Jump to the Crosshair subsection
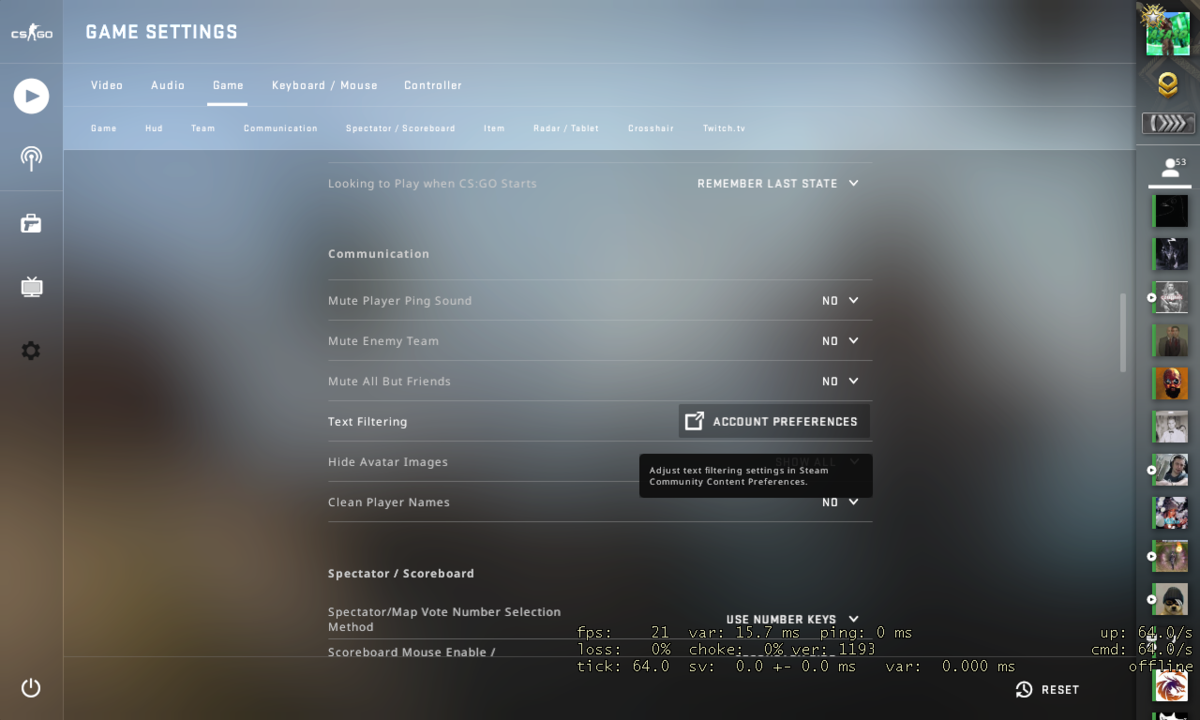This screenshot has height=720, width=1200. click(651, 128)
